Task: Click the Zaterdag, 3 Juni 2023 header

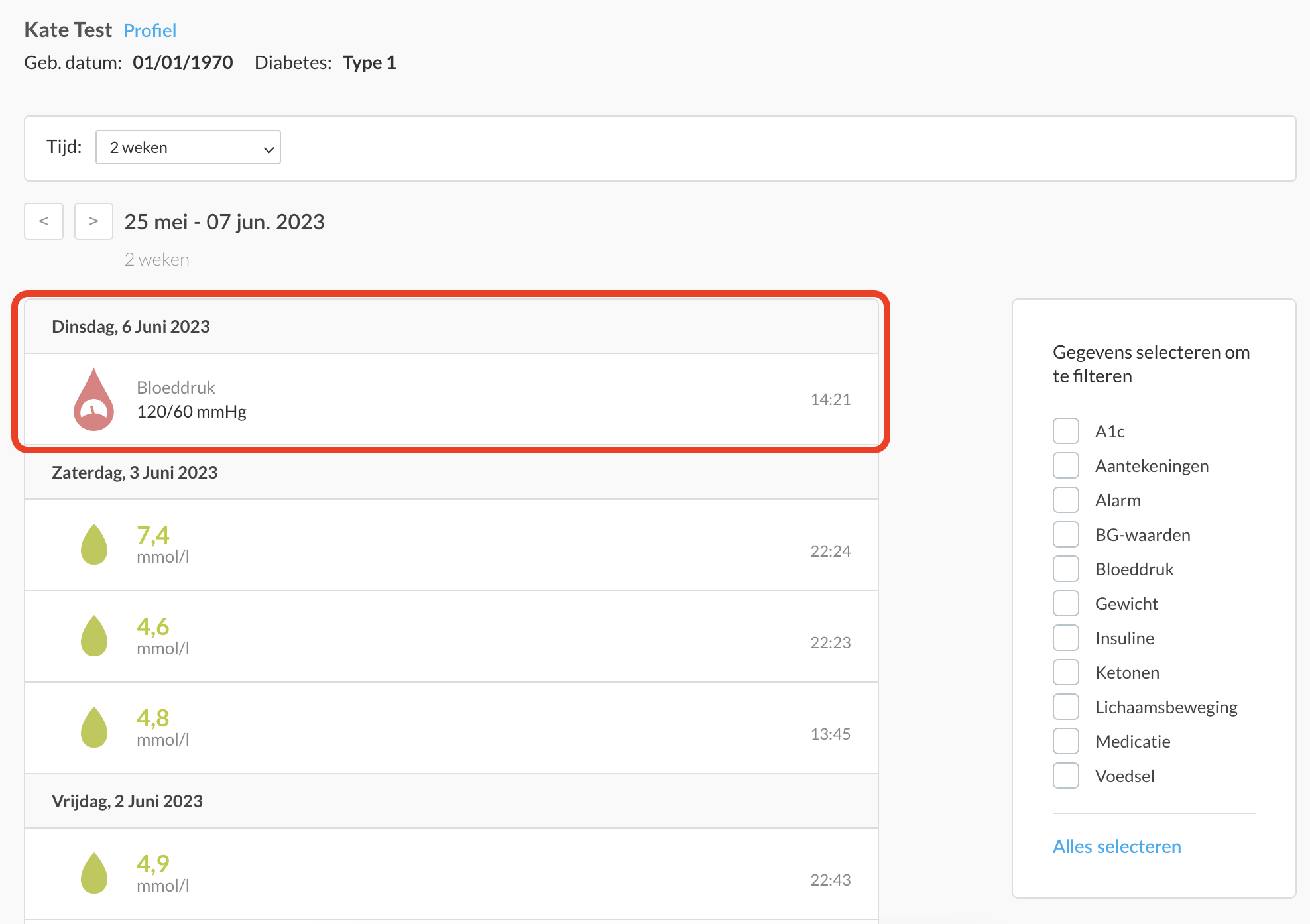Action: 451,473
